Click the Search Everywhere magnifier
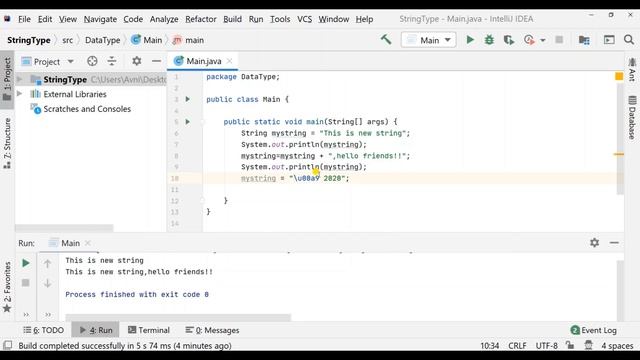The width and height of the screenshot is (640, 360). (x=629, y=40)
